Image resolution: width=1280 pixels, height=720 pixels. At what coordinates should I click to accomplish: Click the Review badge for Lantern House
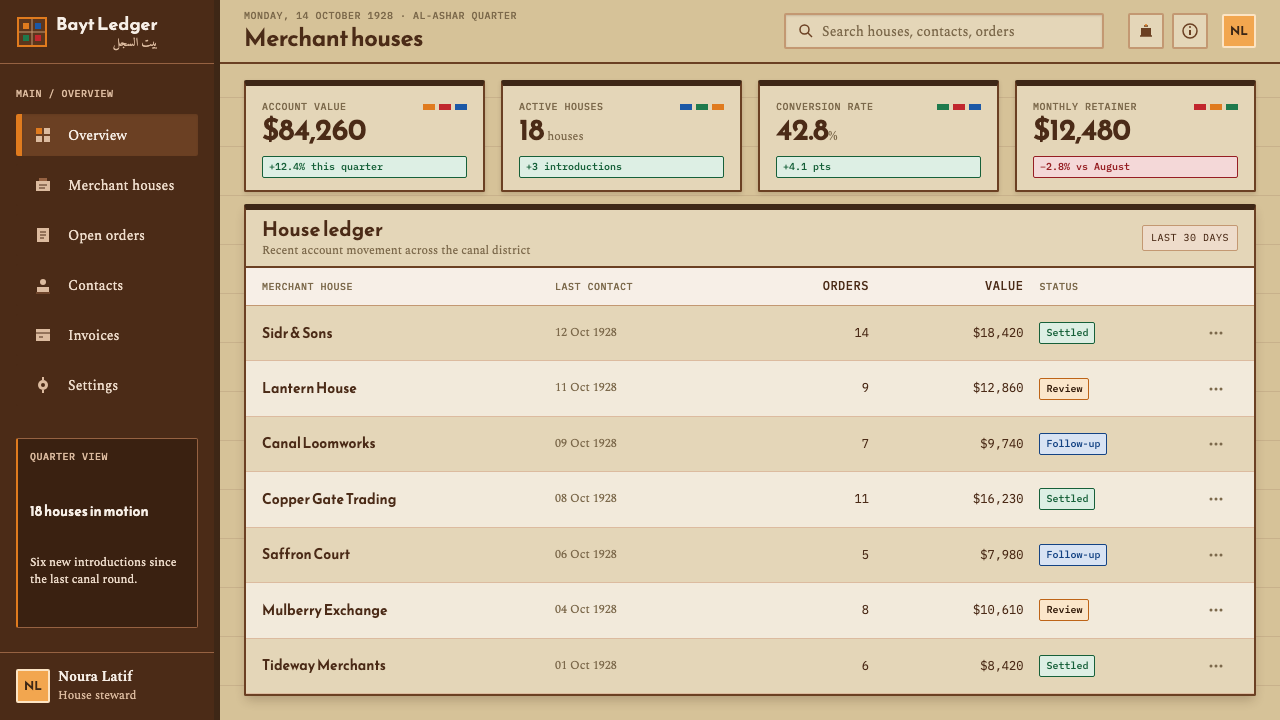coord(1064,389)
